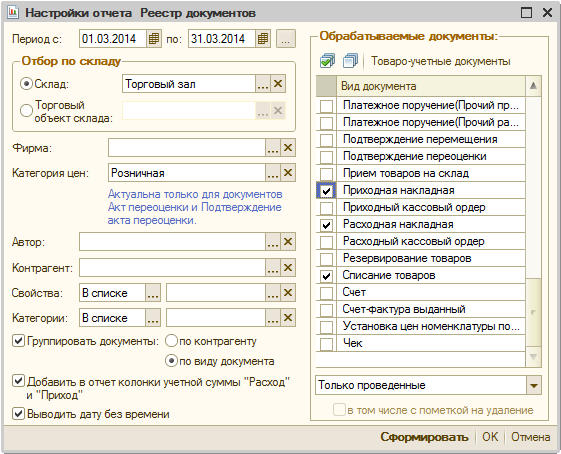Open Свойства condition type selector
561x454 pixels.
(x=153, y=293)
